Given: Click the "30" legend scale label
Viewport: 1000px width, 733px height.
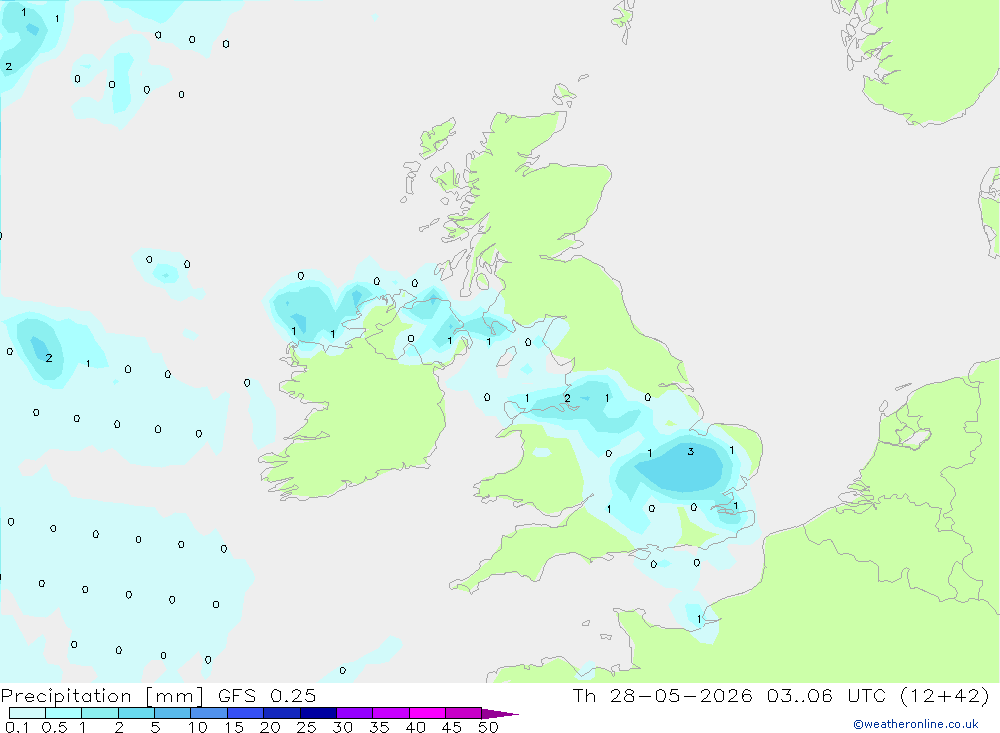Looking at the screenshot, I should tap(343, 727).
